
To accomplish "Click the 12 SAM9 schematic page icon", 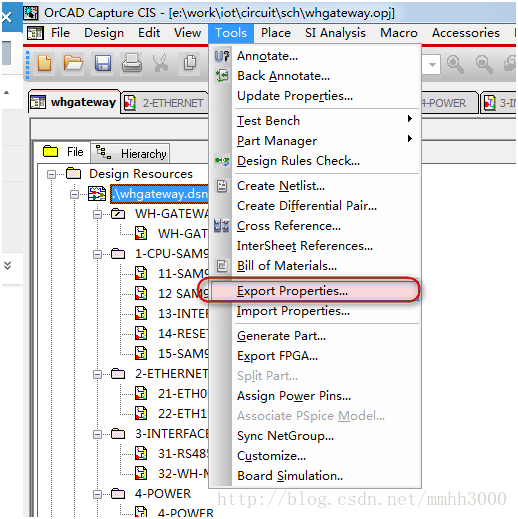I will 141,293.
